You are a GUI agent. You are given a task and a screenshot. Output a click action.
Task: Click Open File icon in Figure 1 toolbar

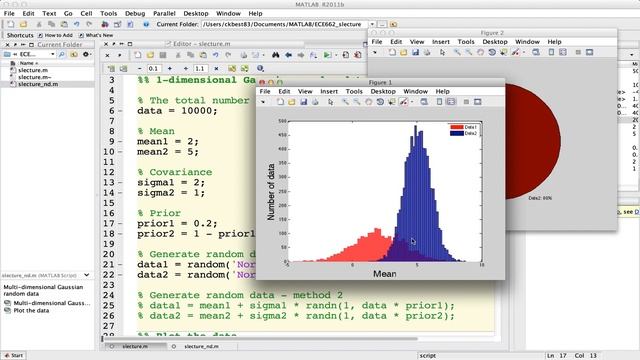point(291,102)
